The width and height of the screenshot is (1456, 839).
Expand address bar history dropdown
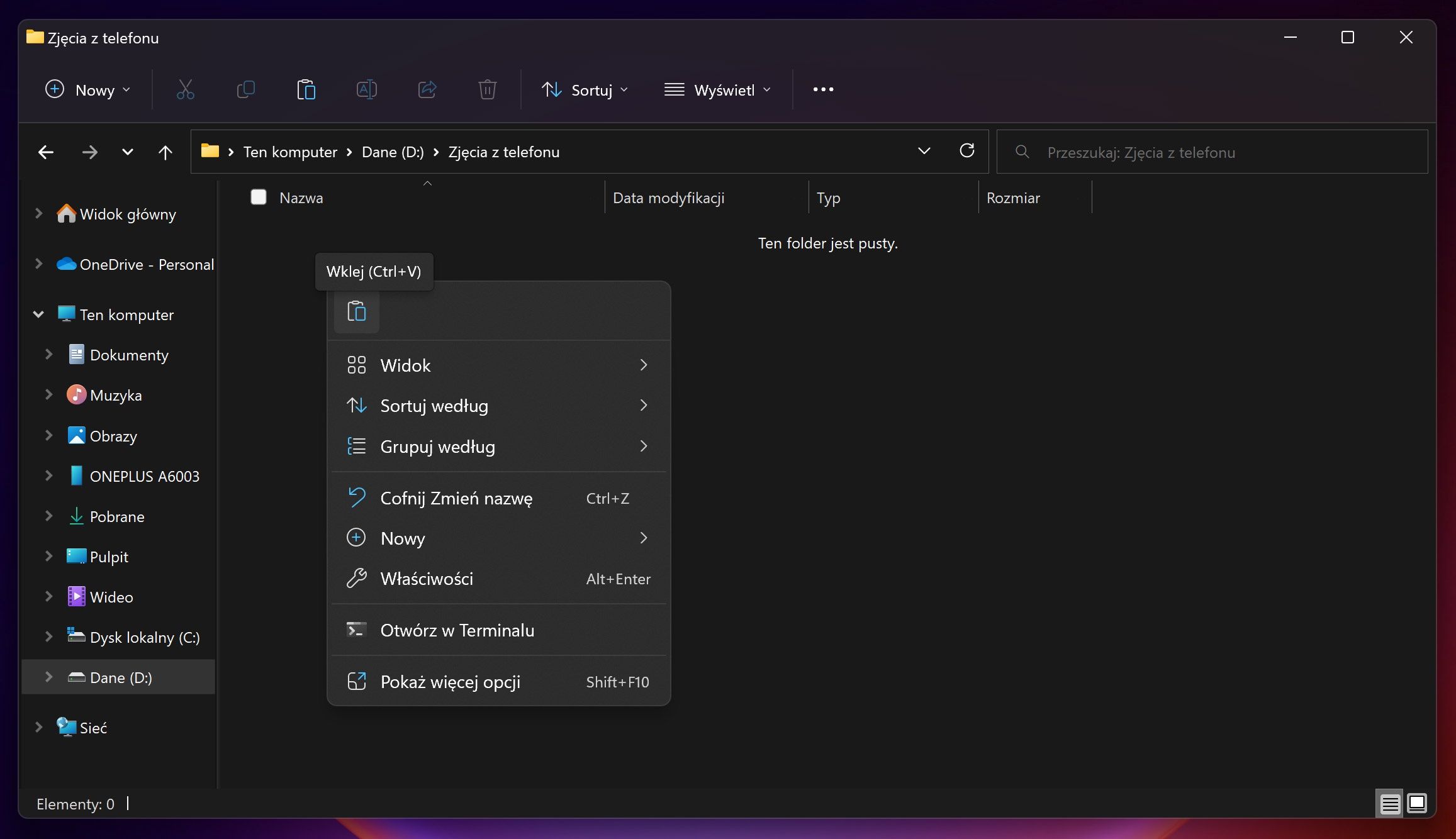[924, 151]
